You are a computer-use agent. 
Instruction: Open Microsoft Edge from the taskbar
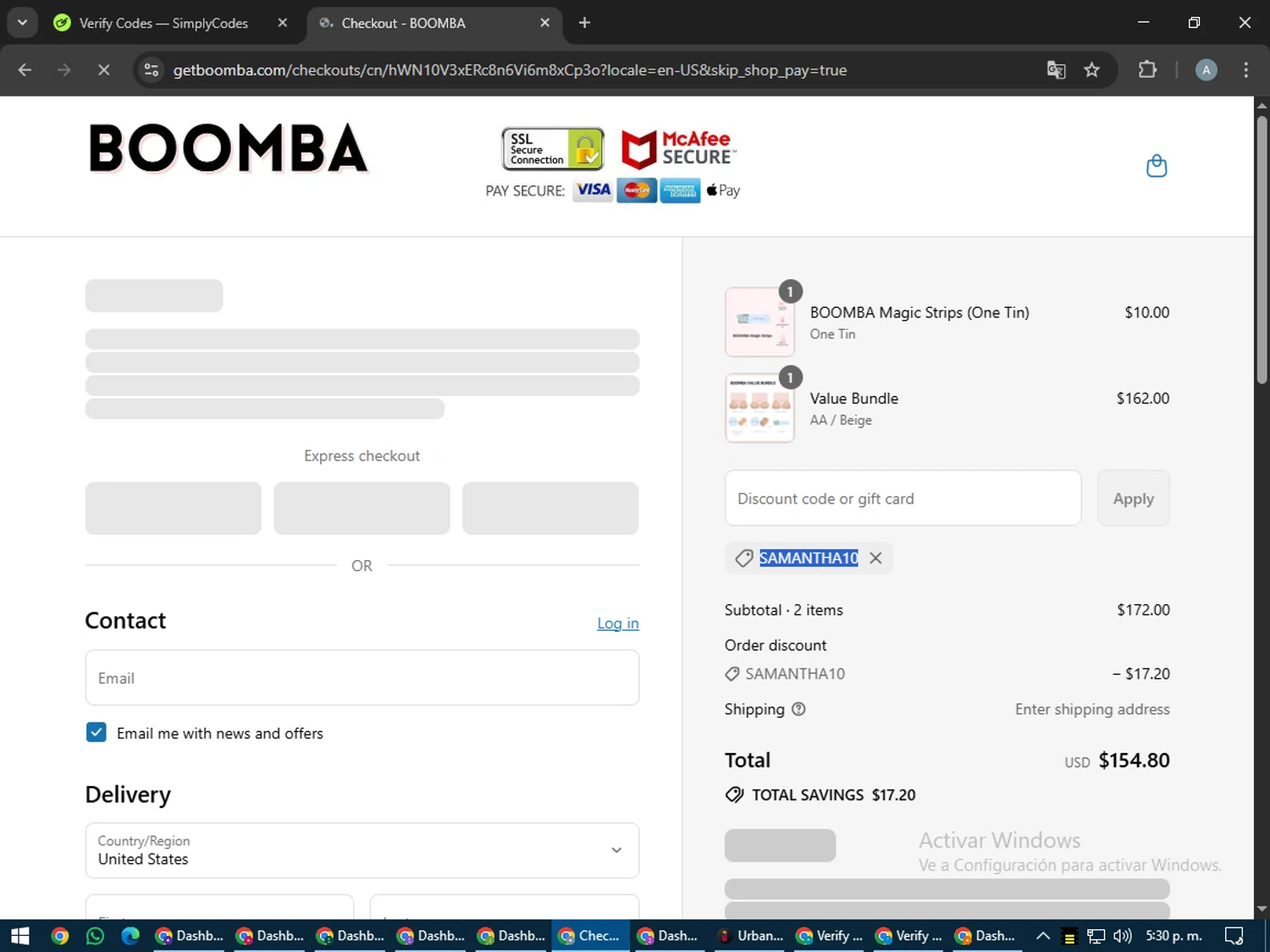pos(130,936)
